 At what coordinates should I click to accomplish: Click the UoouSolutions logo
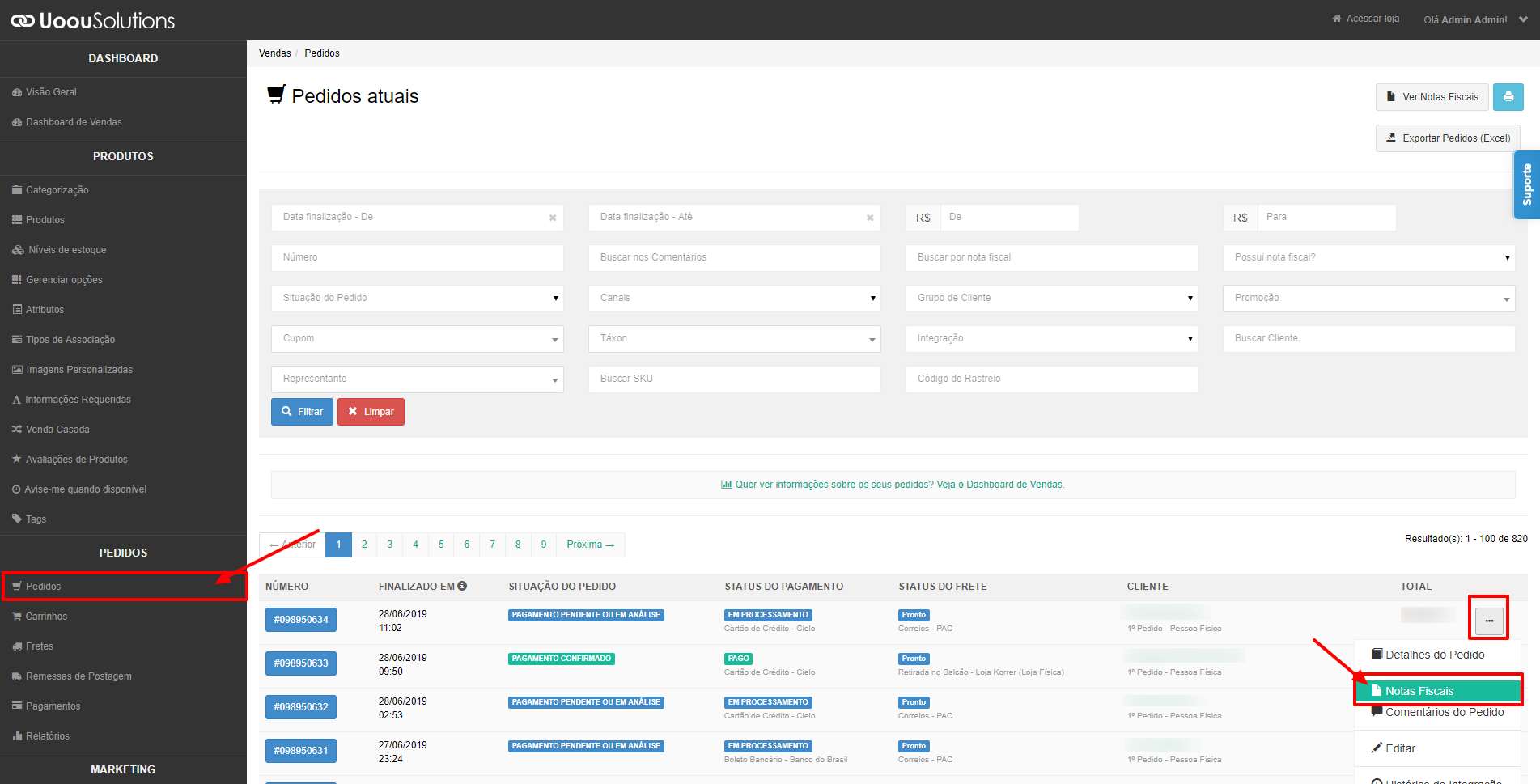[92, 20]
